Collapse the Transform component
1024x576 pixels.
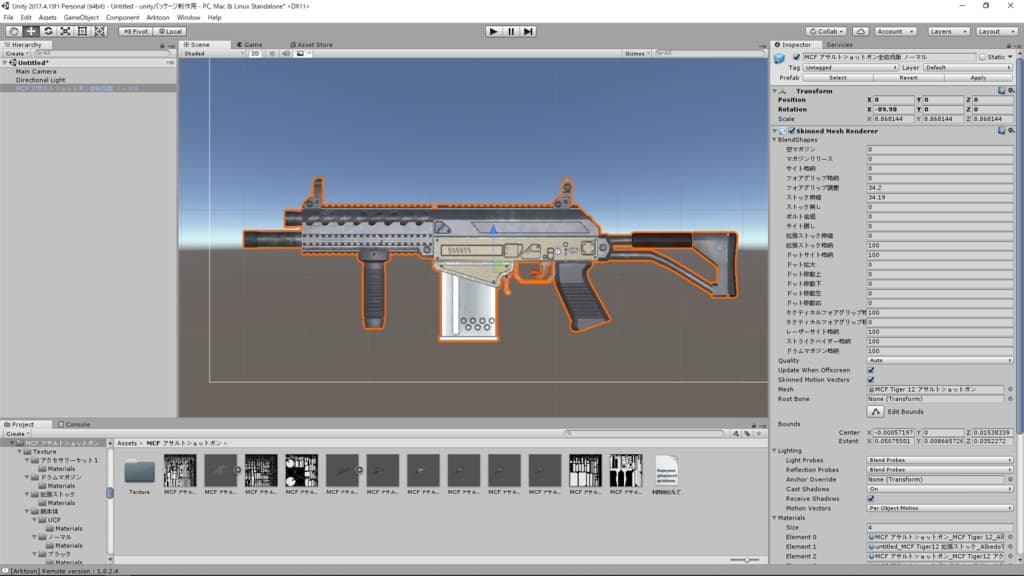point(775,91)
